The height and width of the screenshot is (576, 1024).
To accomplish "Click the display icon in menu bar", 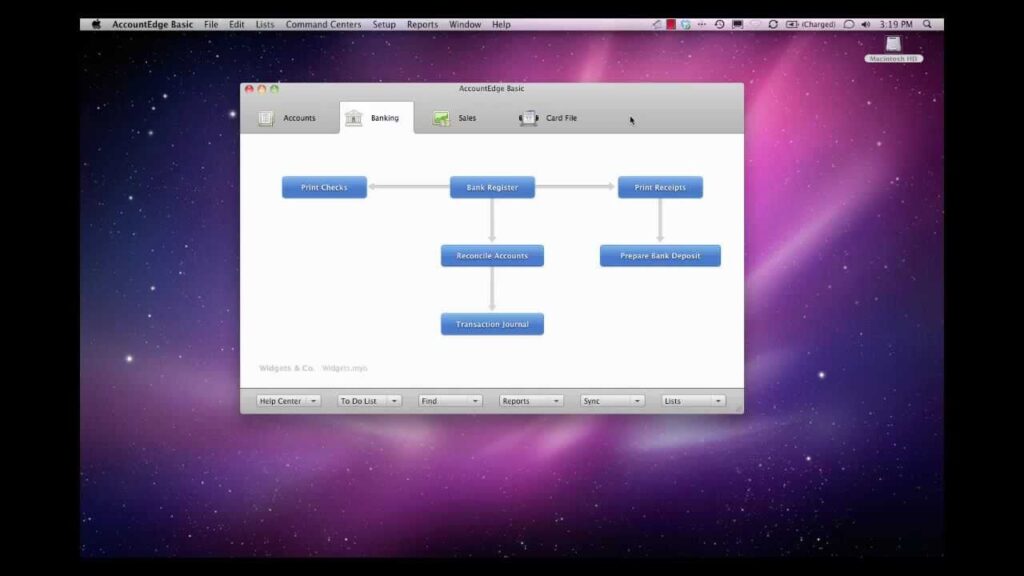I will click(x=737, y=24).
